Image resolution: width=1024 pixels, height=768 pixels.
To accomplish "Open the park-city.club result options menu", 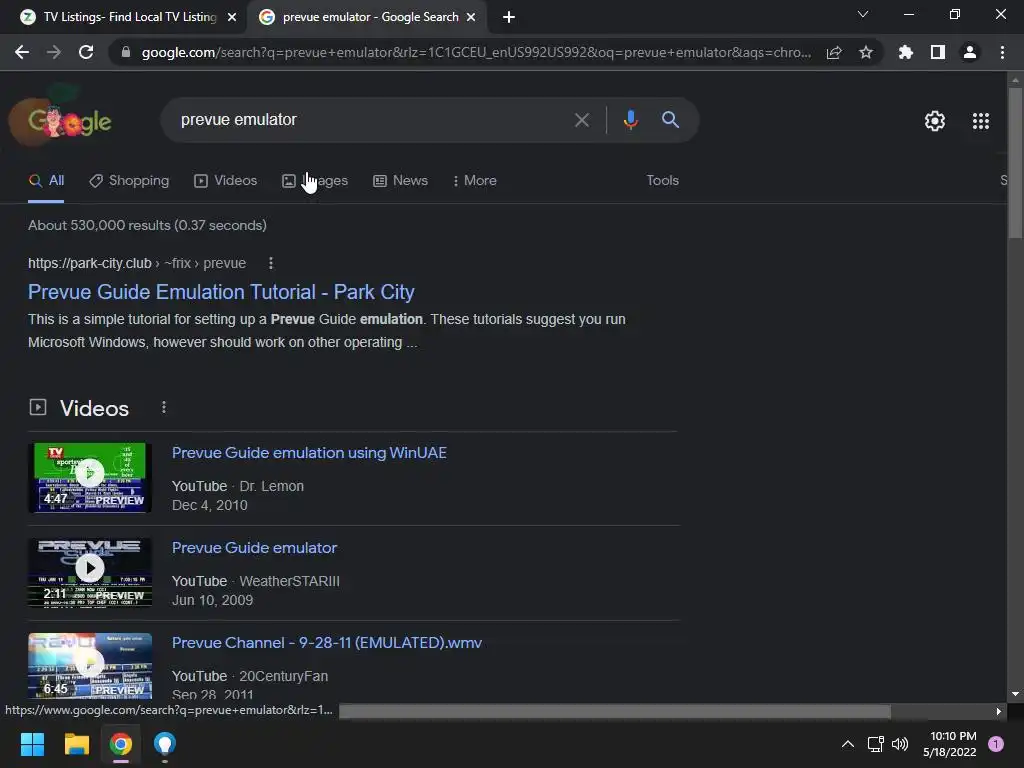I will point(271,263).
